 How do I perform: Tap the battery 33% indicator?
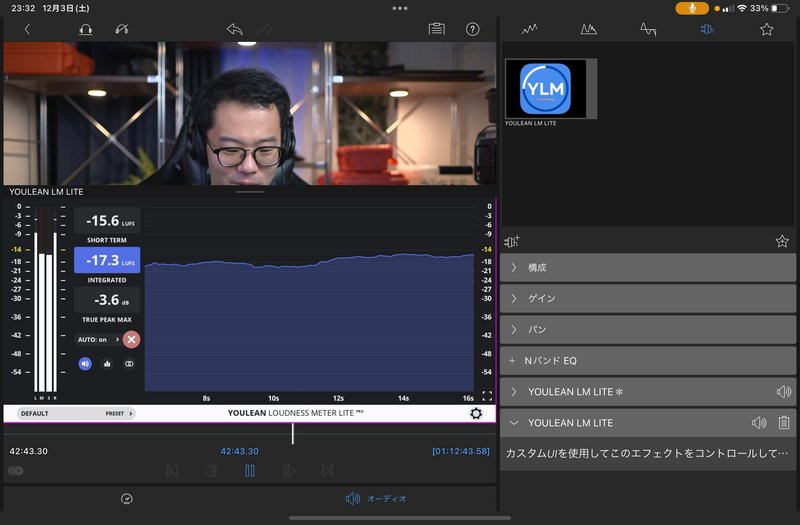click(770, 8)
